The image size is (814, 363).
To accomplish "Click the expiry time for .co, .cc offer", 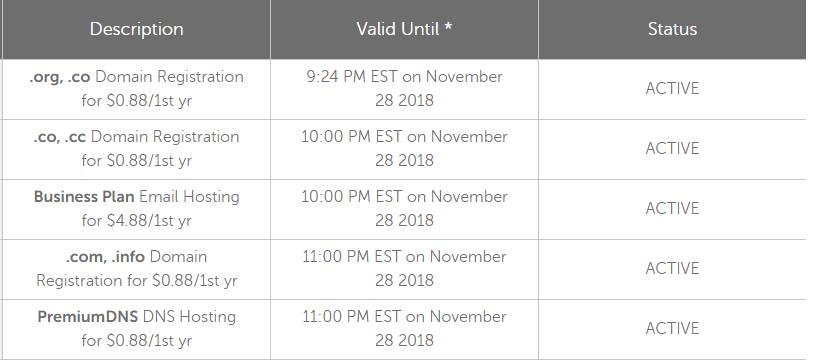I will [x=404, y=149].
